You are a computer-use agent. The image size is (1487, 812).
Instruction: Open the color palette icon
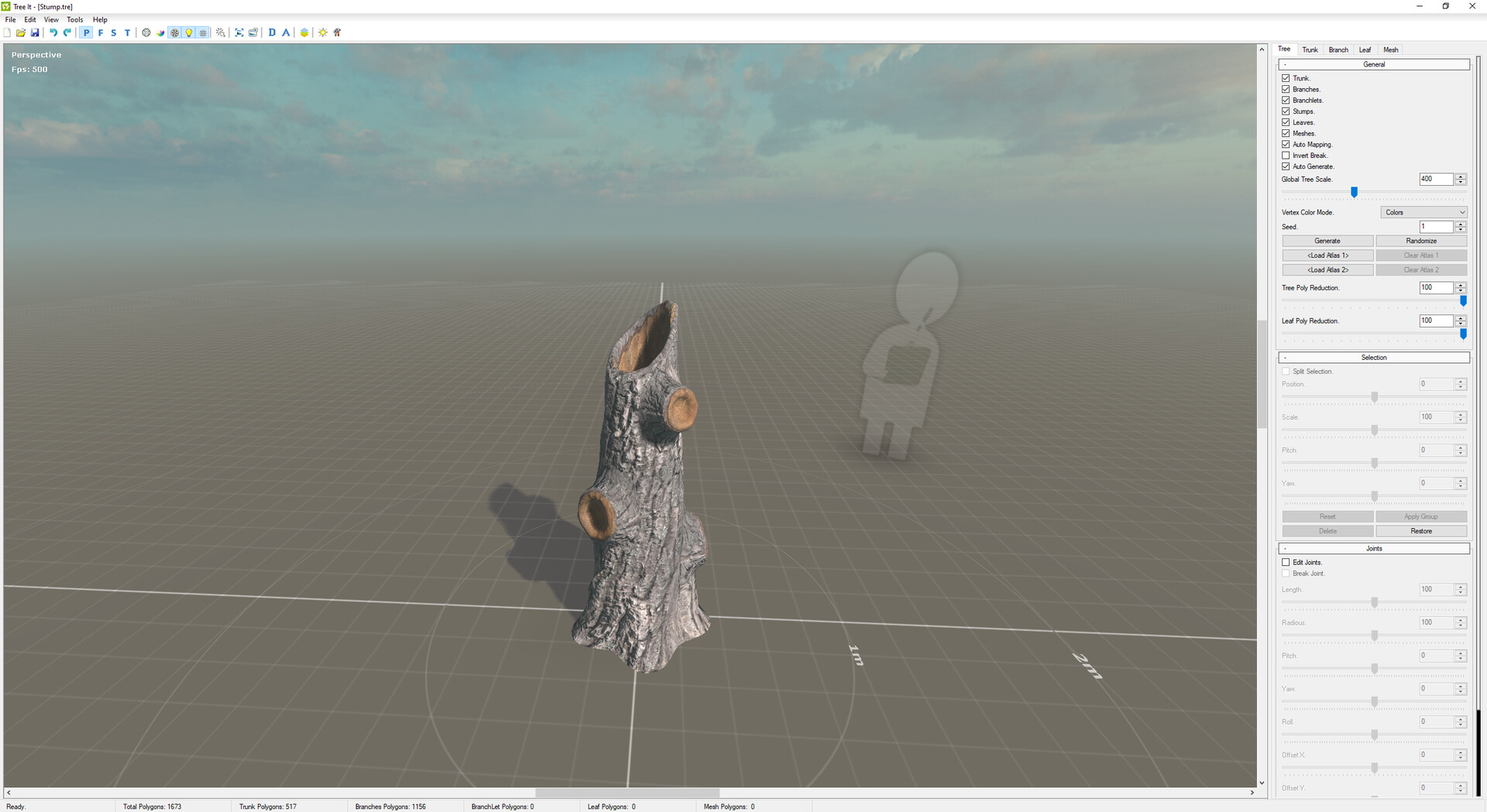[161, 33]
